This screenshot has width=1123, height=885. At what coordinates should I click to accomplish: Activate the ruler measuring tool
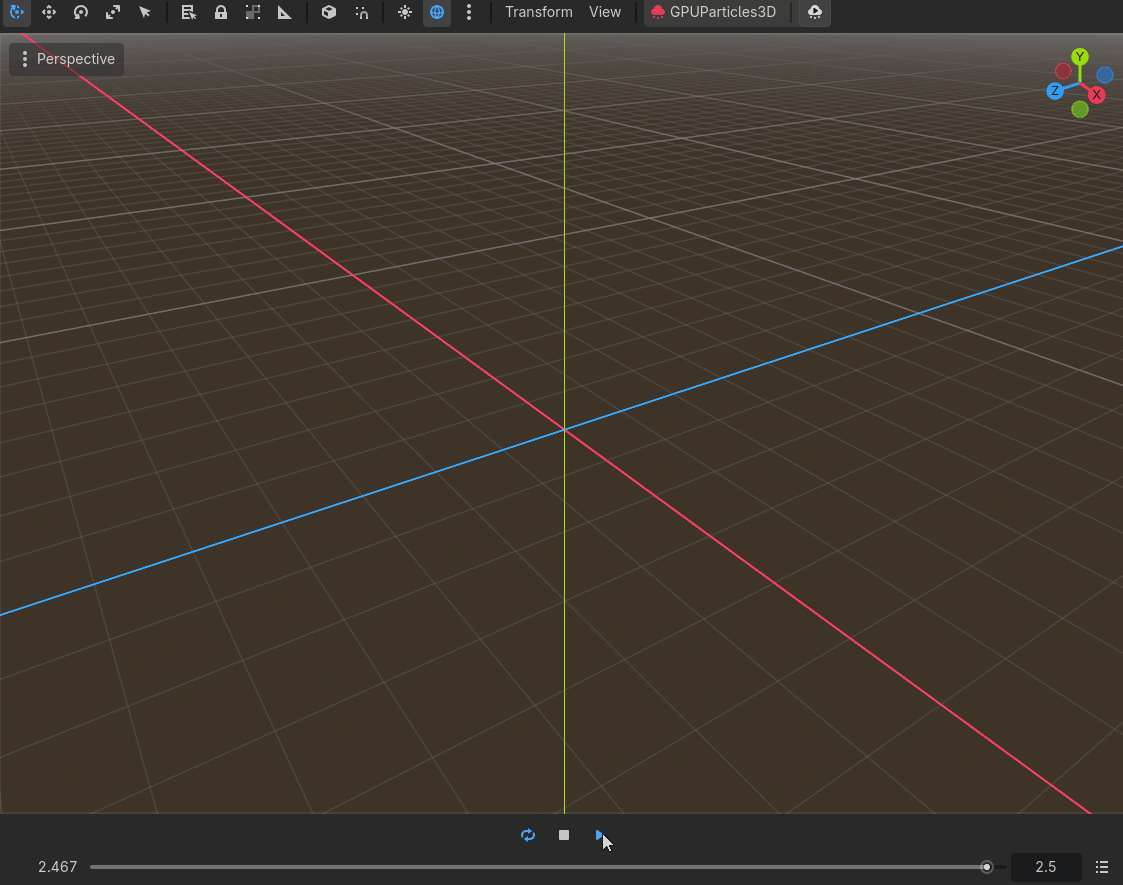pos(285,12)
